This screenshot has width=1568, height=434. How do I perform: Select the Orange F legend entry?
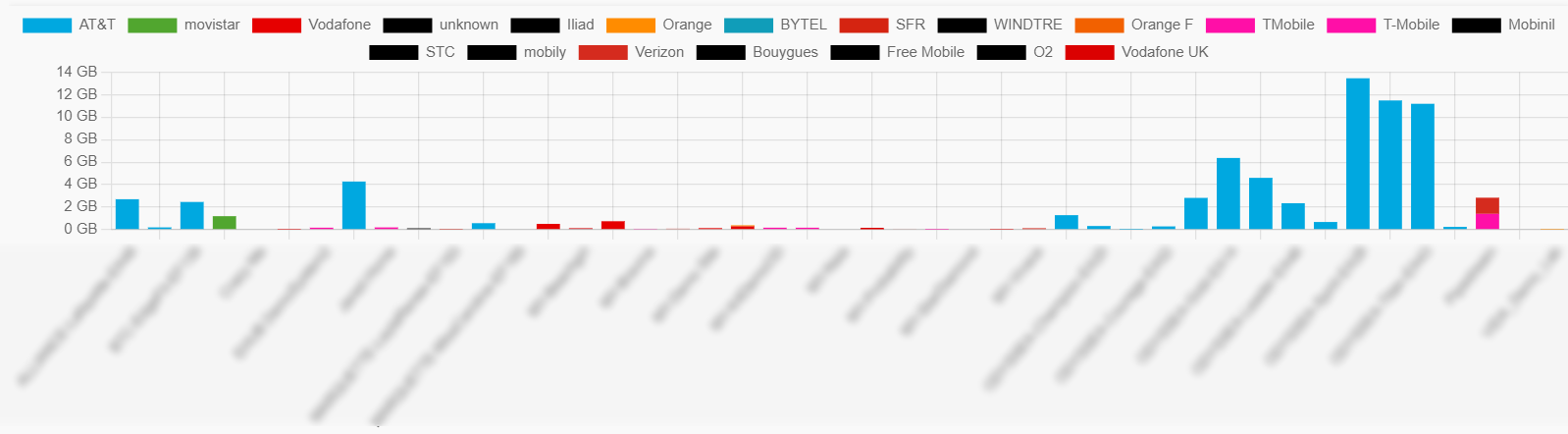point(1133,25)
